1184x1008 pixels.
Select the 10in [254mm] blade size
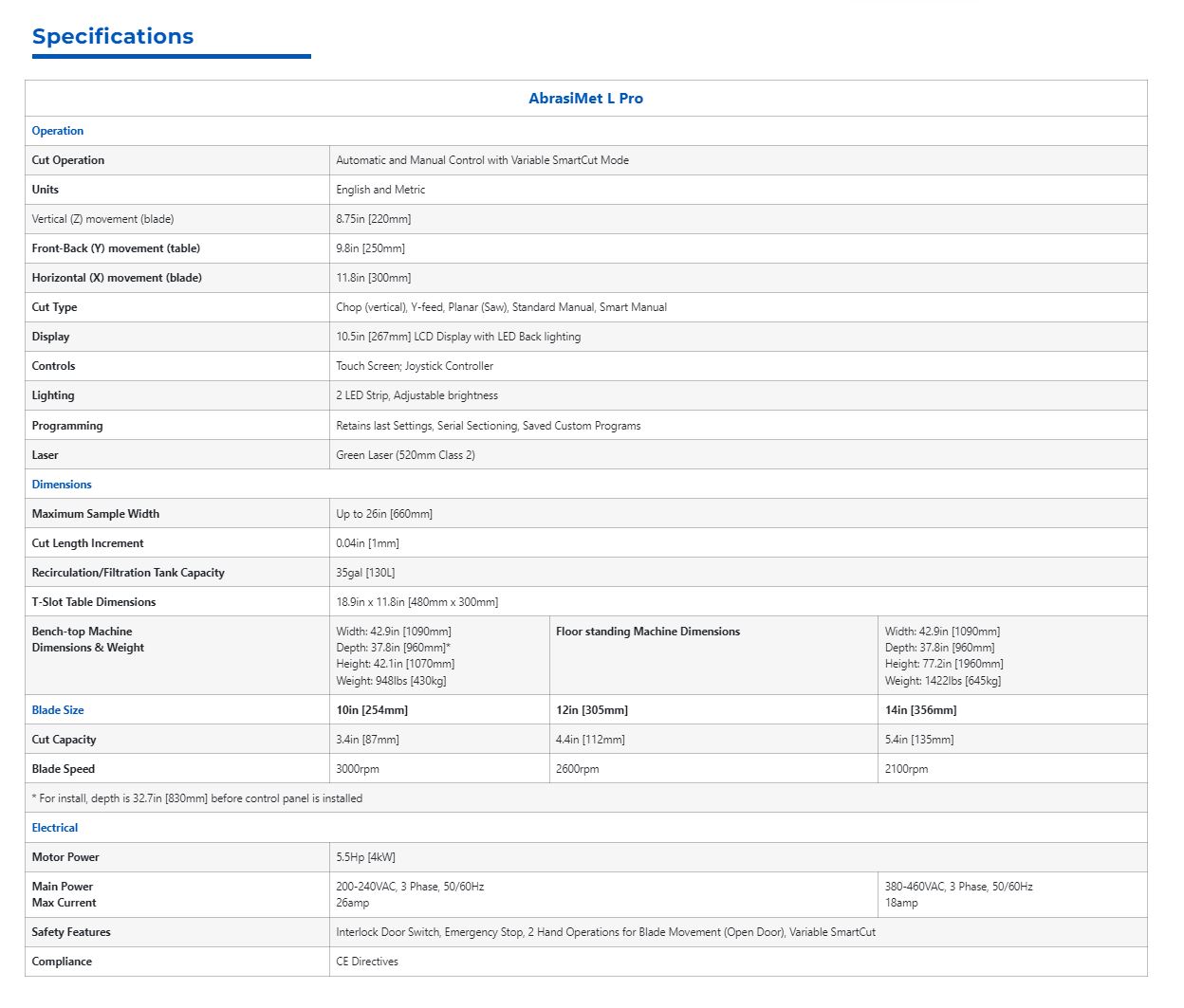(372, 710)
